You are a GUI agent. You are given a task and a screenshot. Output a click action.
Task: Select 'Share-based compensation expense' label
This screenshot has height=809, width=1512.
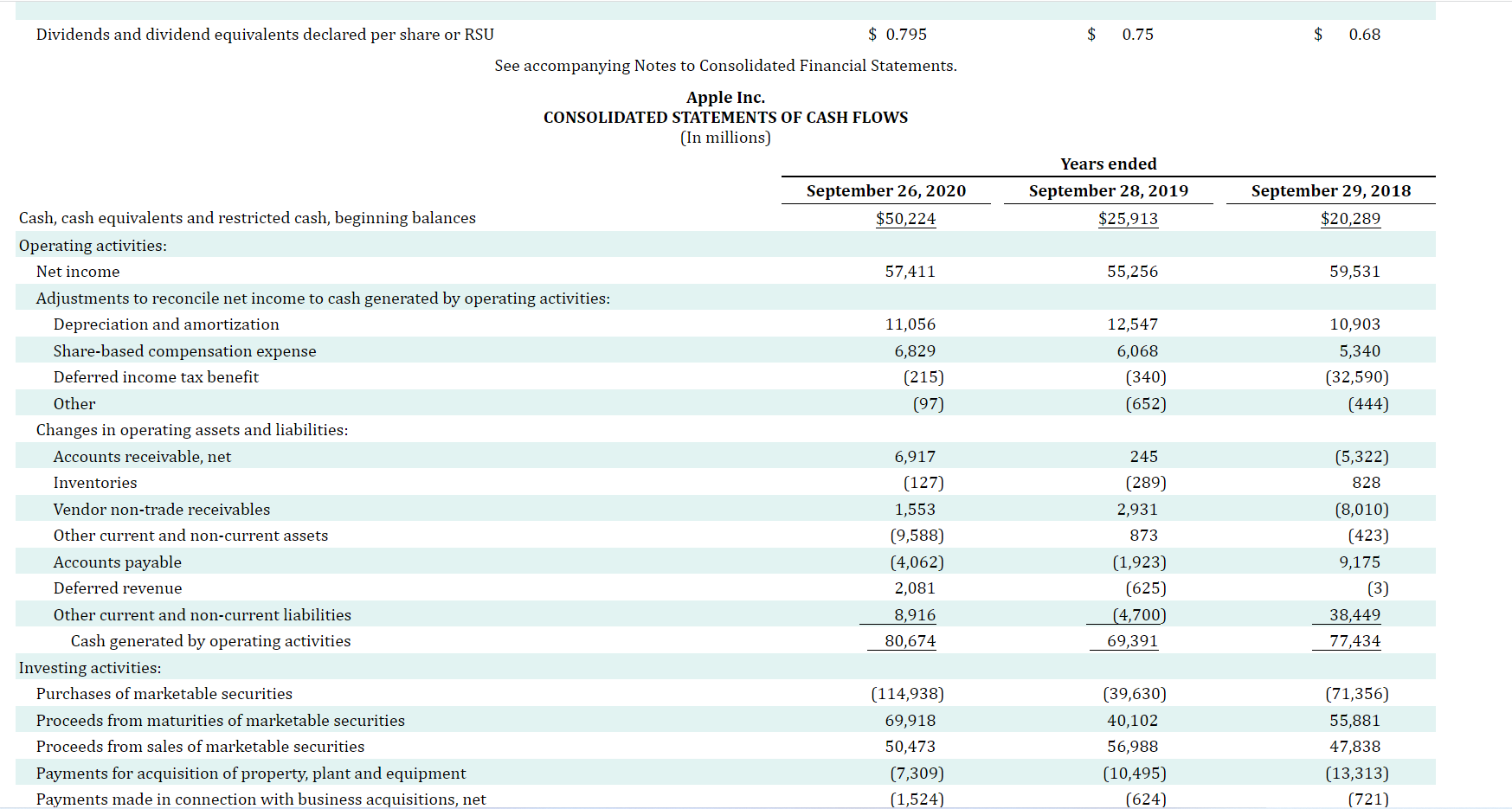(x=184, y=351)
